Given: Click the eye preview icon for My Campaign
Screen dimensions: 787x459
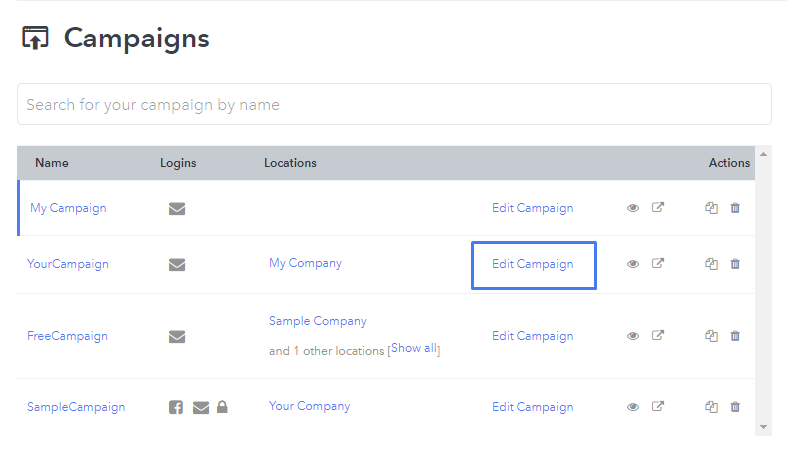Looking at the screenshot, I should coord(633,208).
